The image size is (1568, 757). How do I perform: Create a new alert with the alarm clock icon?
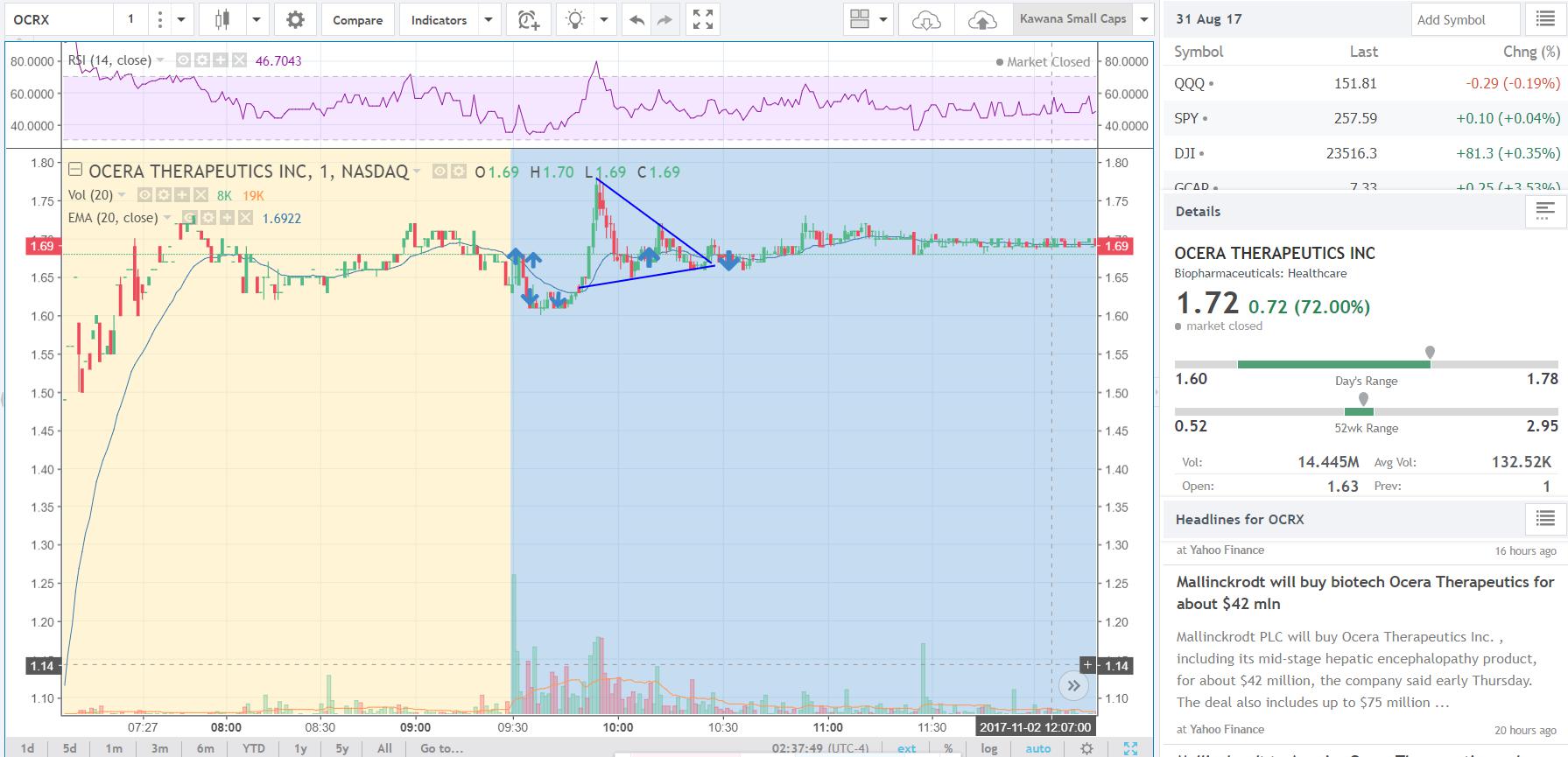coord(528,19)
